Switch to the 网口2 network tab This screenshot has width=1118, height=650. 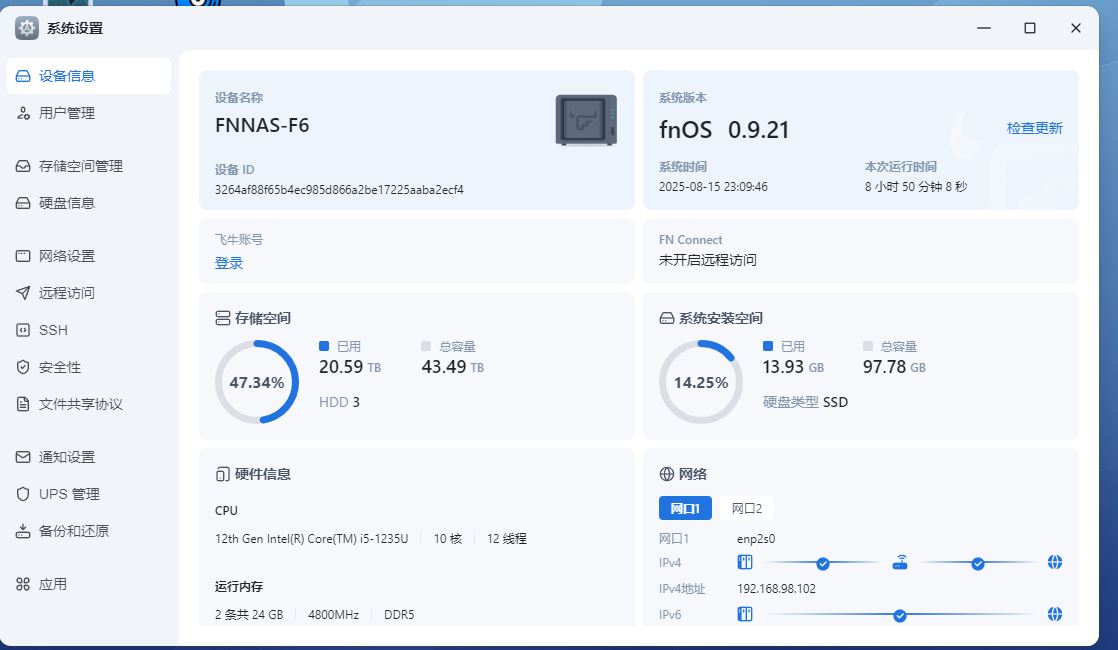(747, 508)
